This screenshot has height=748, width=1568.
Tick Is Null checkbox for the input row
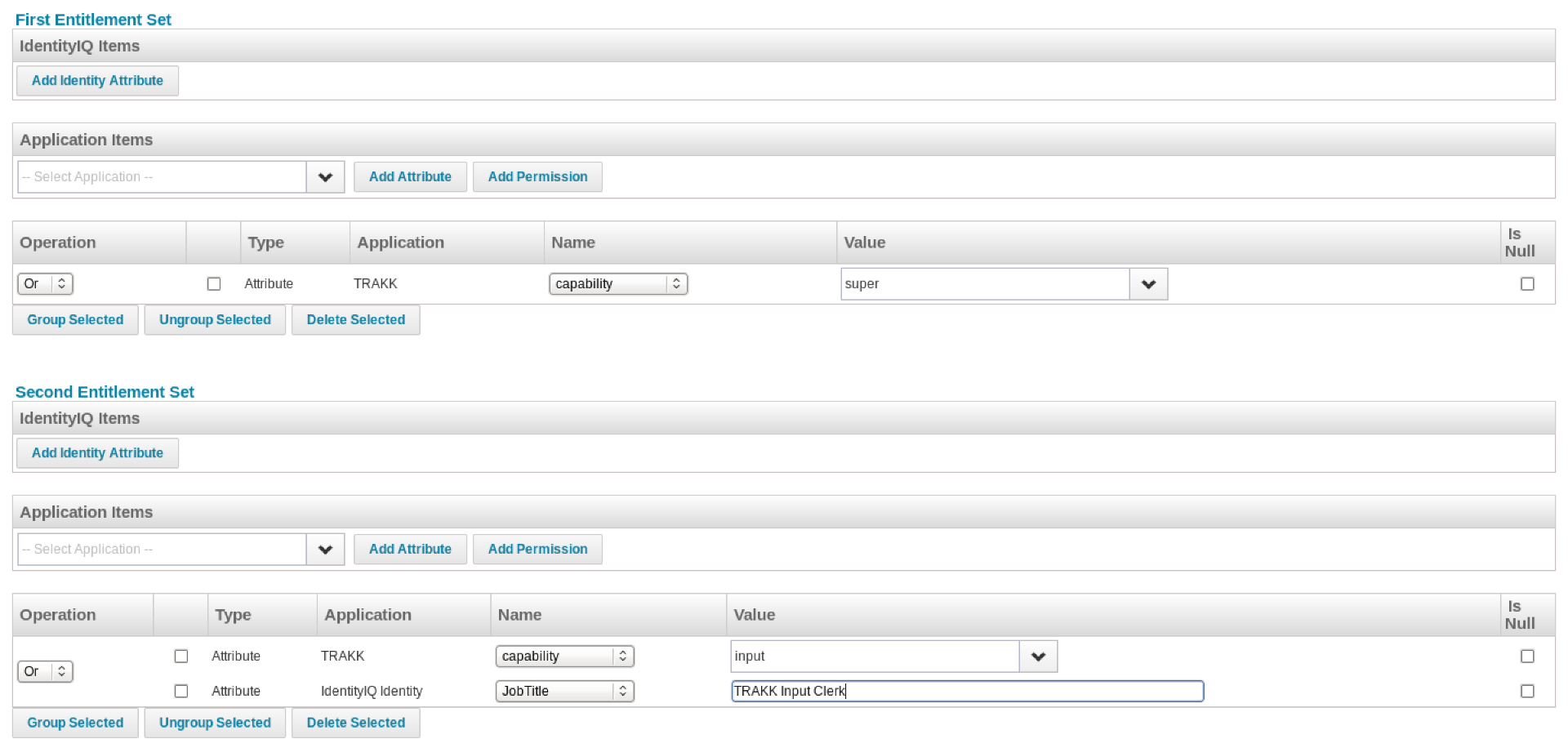pos(1527,657)
